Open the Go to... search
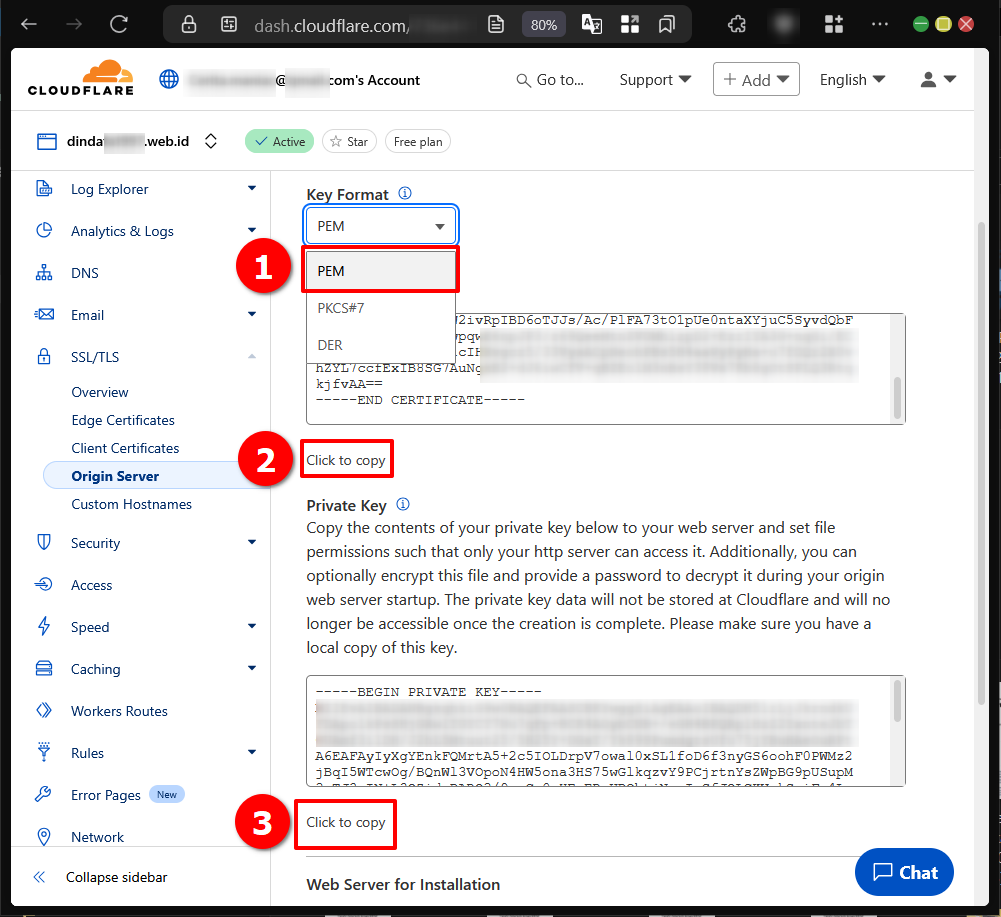This screenshot has width=1001, height=917. click(550, 80)
